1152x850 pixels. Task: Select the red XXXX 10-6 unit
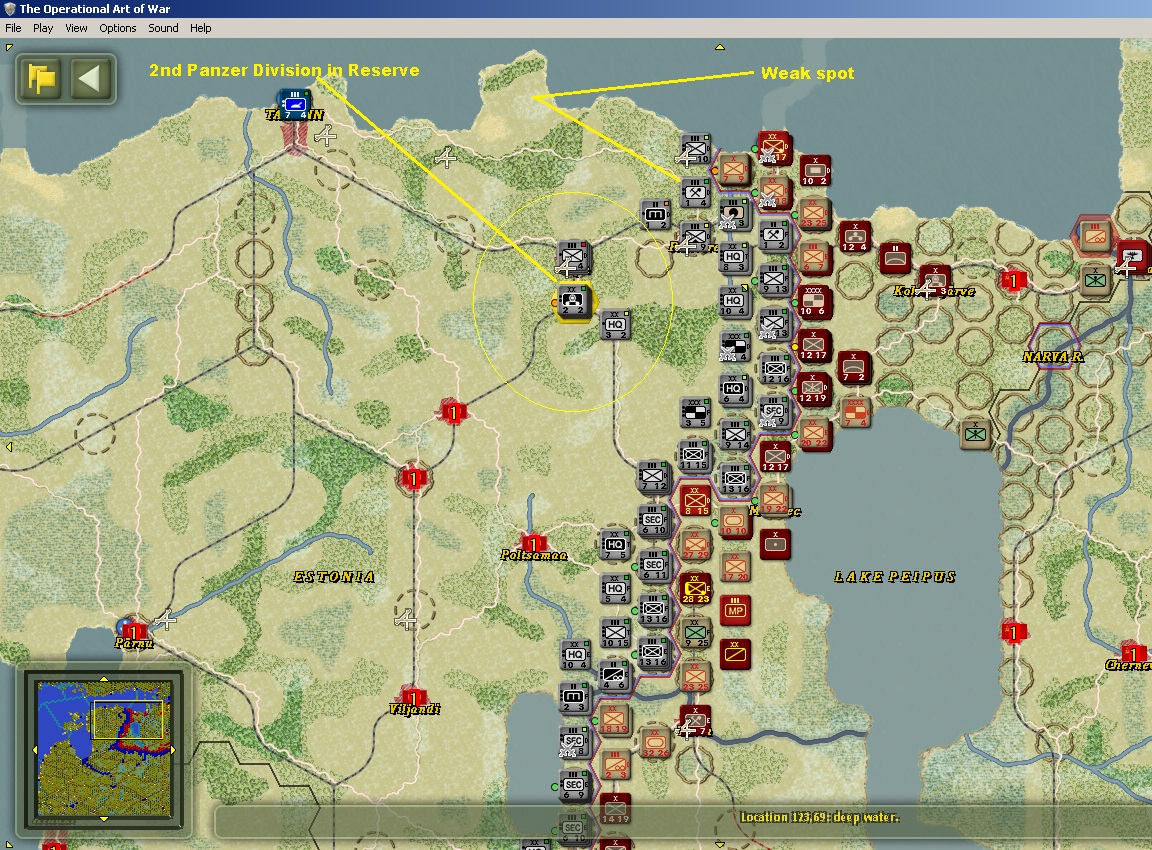click(813, 300)
